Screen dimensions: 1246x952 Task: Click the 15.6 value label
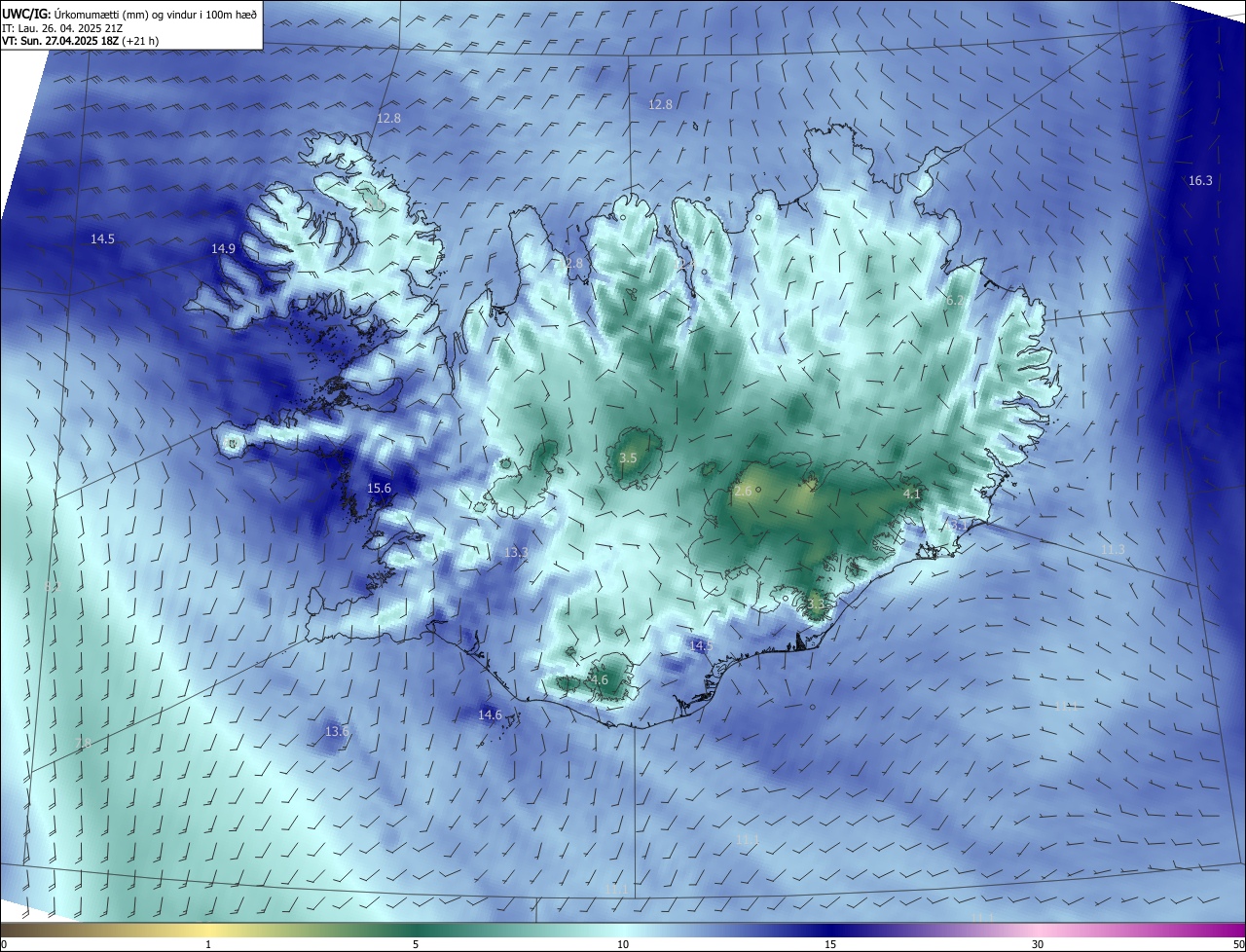click(379, 488)
